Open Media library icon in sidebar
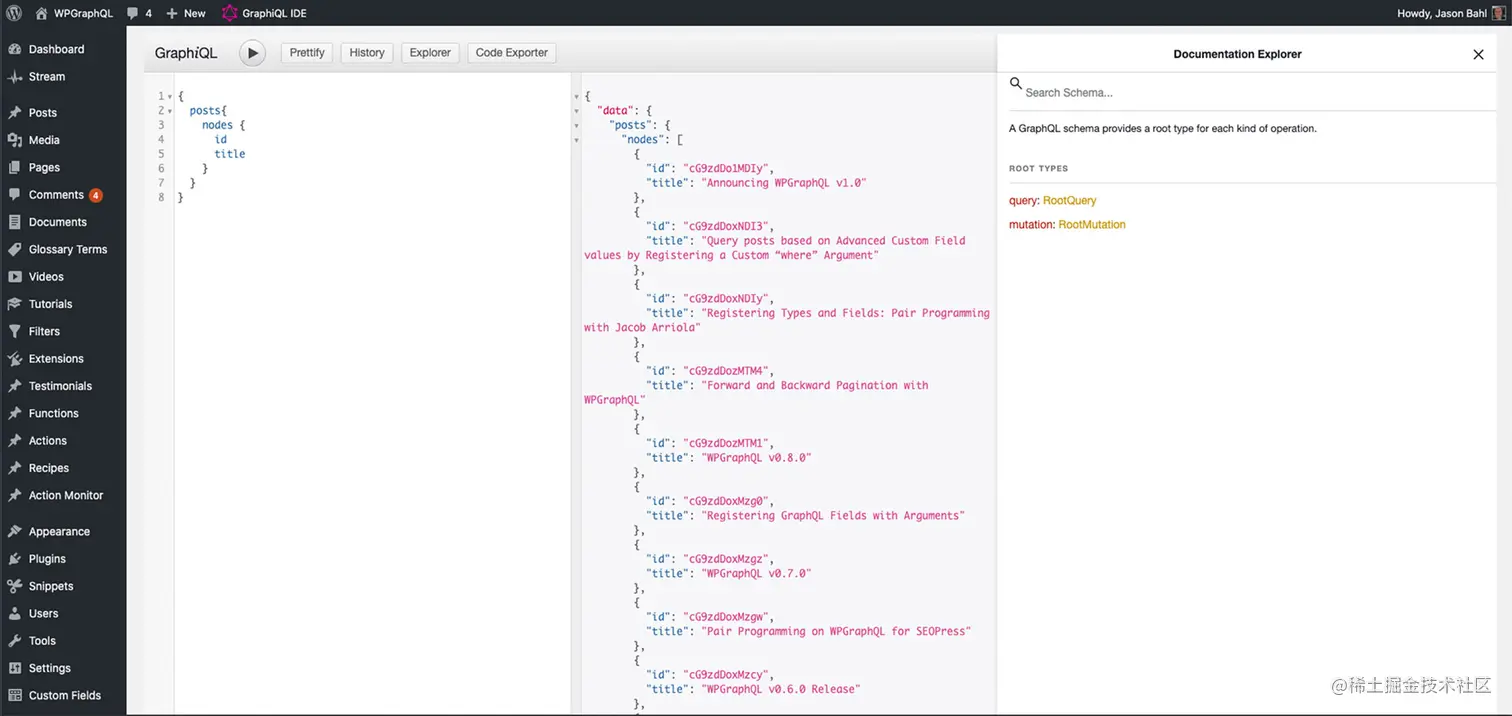Screen dimensions: 1512x716 (14, 140)
